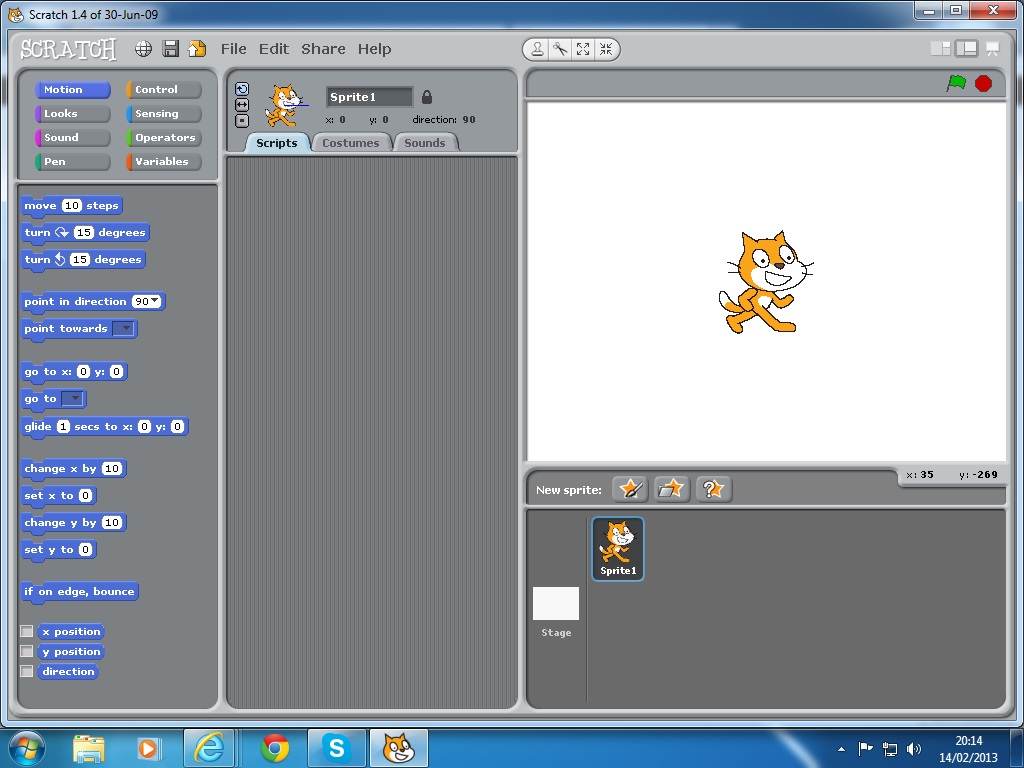Select the scissors Delete tool
The image size is (1024, 768).
pyautogui.click(x=561, y=48)
